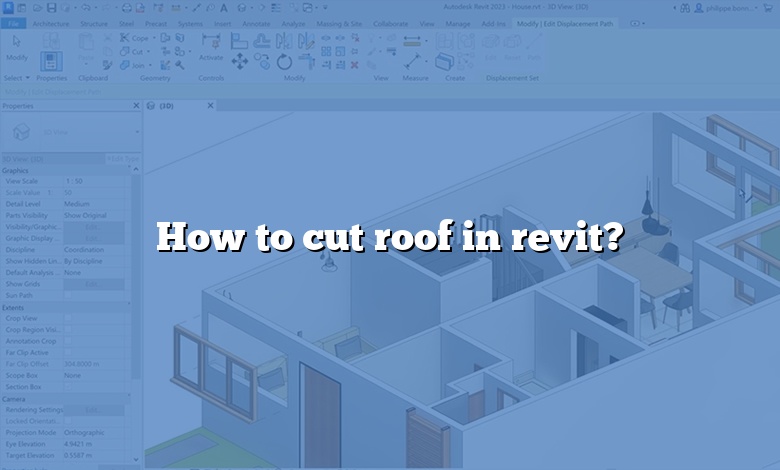Toggle the Far Clip Active checkbox
Image resolution: width=780 pixels, height=470 pixels.
(68, 353)
